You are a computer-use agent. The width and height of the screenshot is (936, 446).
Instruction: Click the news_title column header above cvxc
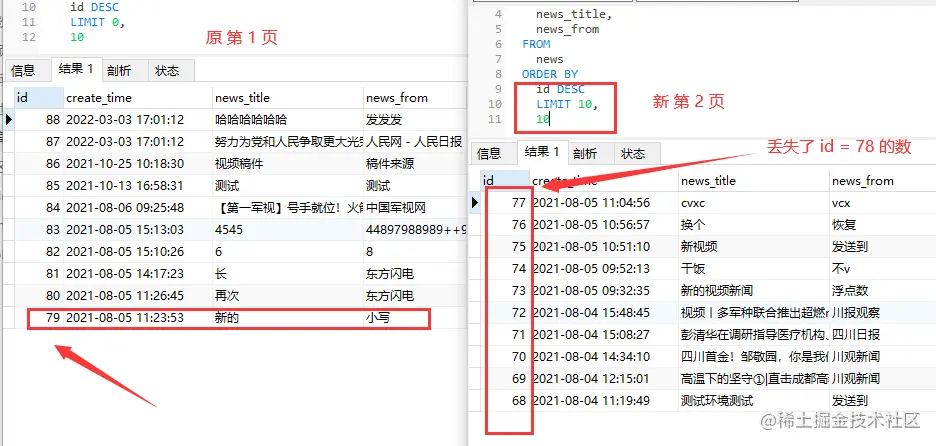(x=754, y=181)
